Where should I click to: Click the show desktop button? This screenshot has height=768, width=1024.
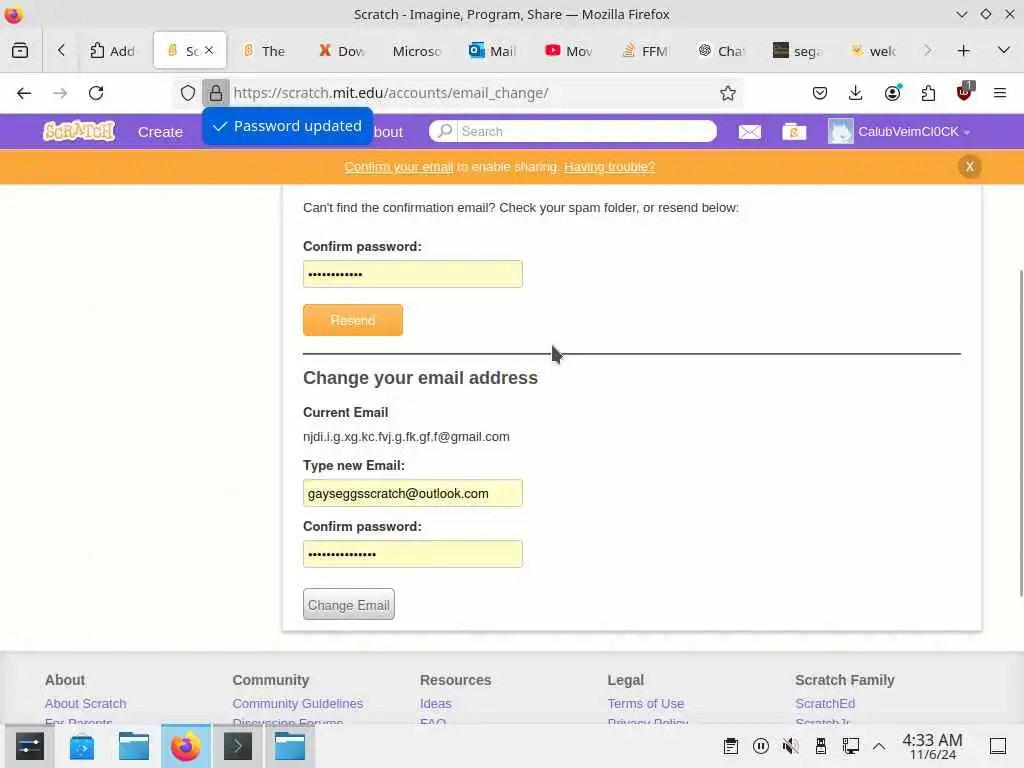997,746
